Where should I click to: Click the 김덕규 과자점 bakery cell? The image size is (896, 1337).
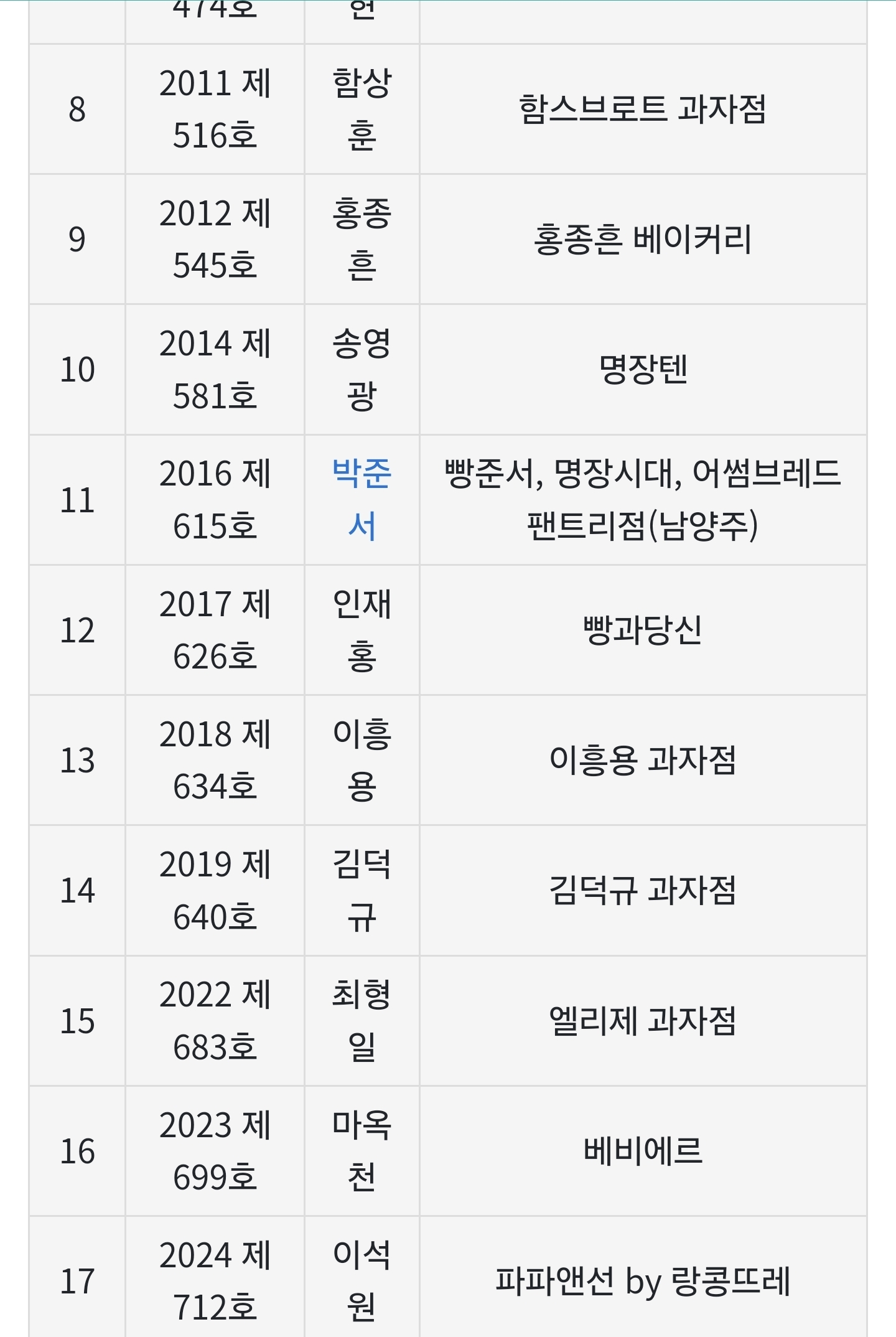tap(643, 890)
